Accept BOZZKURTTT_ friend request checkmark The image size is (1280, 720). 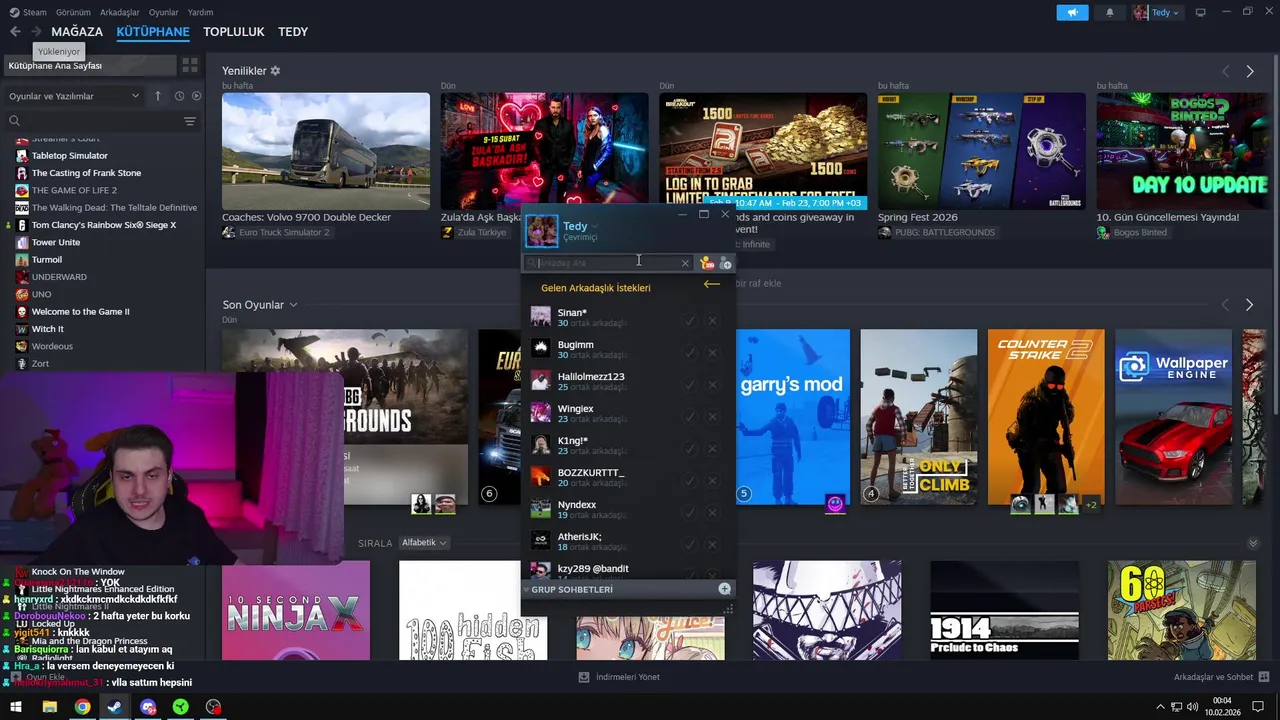tap(689, 481)
